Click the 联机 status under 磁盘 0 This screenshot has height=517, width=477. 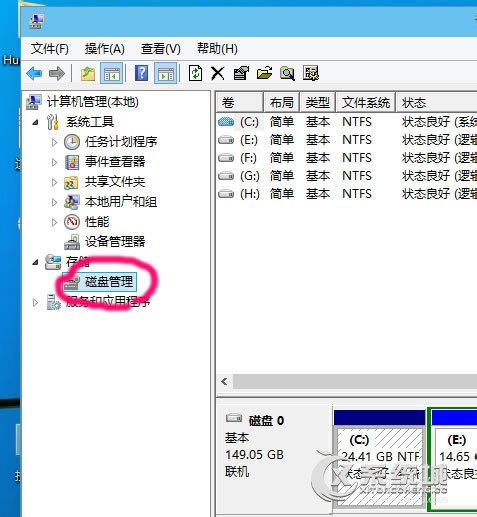[237, 472]
